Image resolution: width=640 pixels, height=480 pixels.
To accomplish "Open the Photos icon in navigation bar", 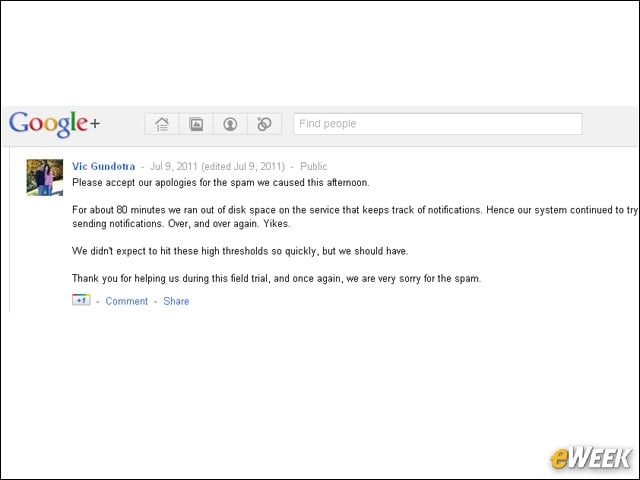I will [196, 124].
